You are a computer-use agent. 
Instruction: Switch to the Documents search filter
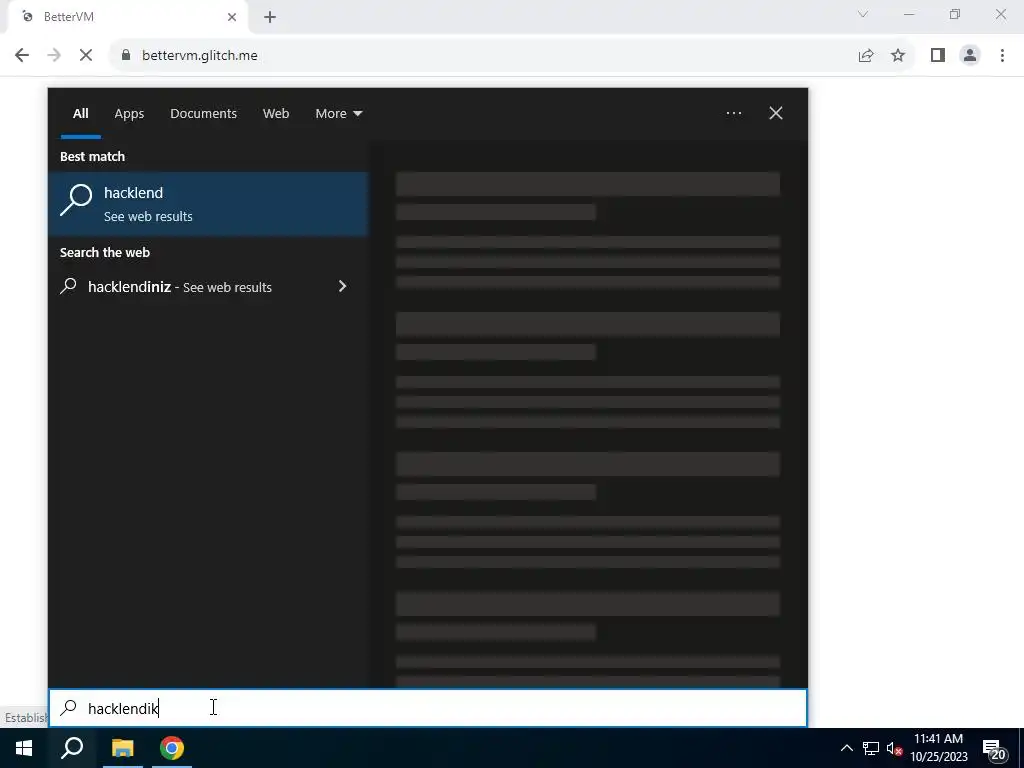pos(203,114)
